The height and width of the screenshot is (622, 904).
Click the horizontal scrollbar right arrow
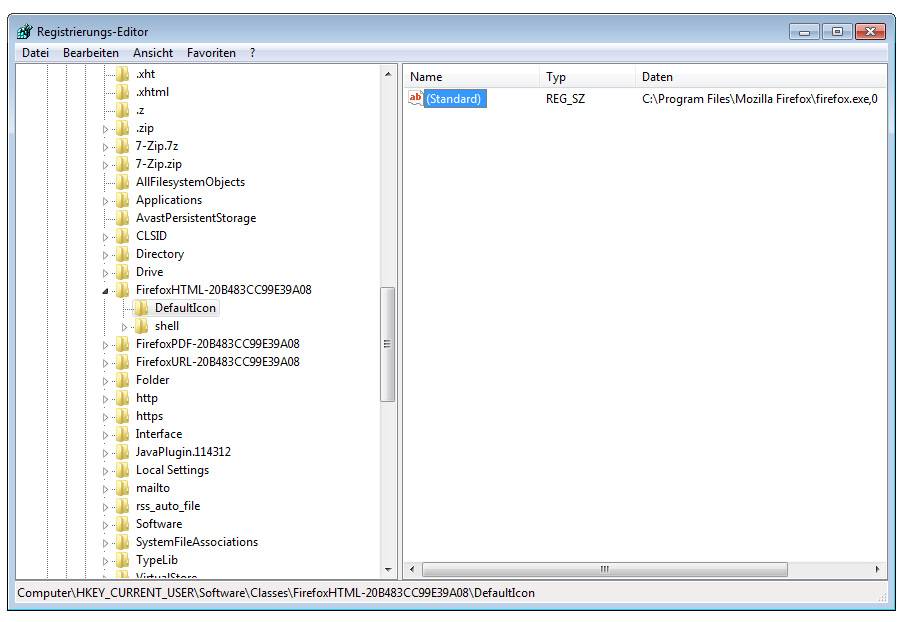click(x=878, y=570)
